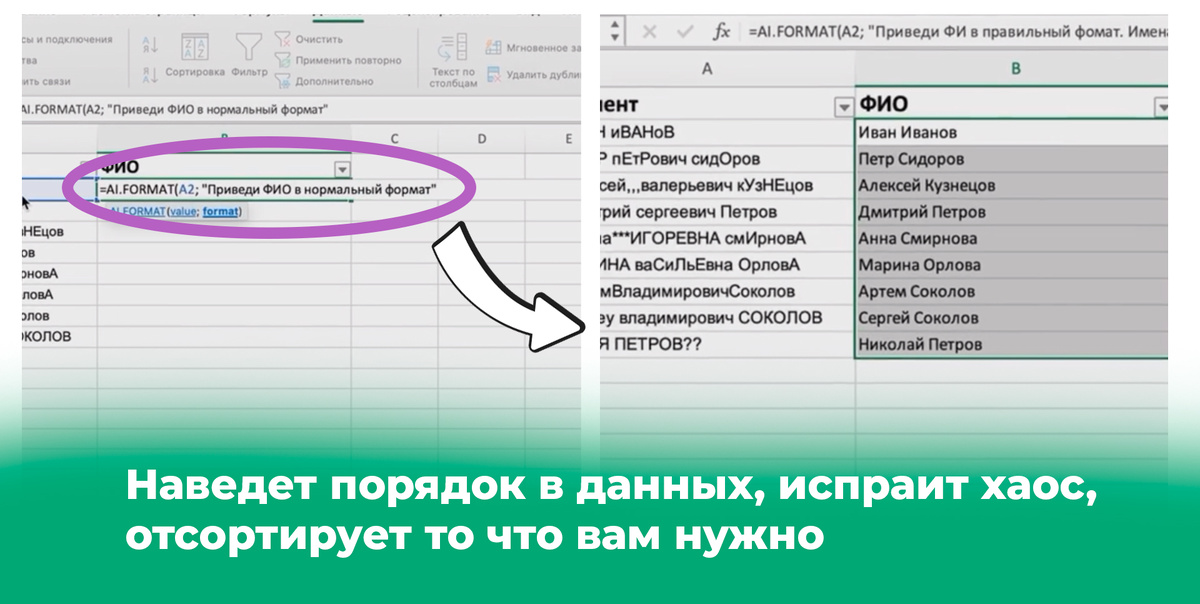
Task: Select the Иван Иванов cell
Action: click(x=1012, y=132)
